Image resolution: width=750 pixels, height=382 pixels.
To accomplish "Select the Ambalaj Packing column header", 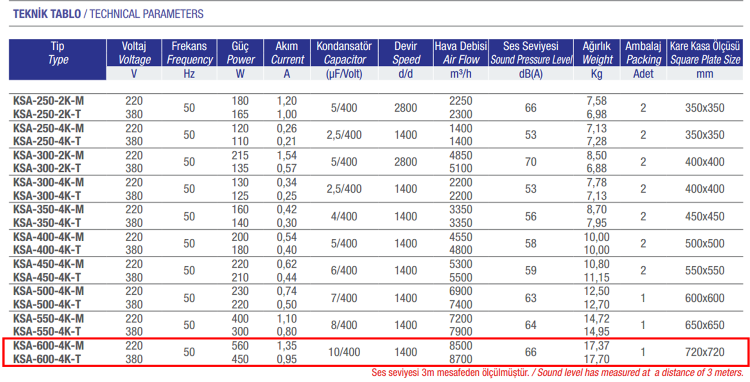I will [643, 53].
